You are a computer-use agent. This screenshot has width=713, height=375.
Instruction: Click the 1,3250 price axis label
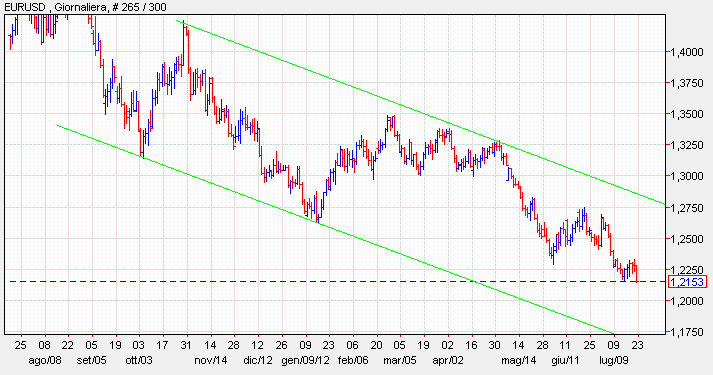coord(687,145)
